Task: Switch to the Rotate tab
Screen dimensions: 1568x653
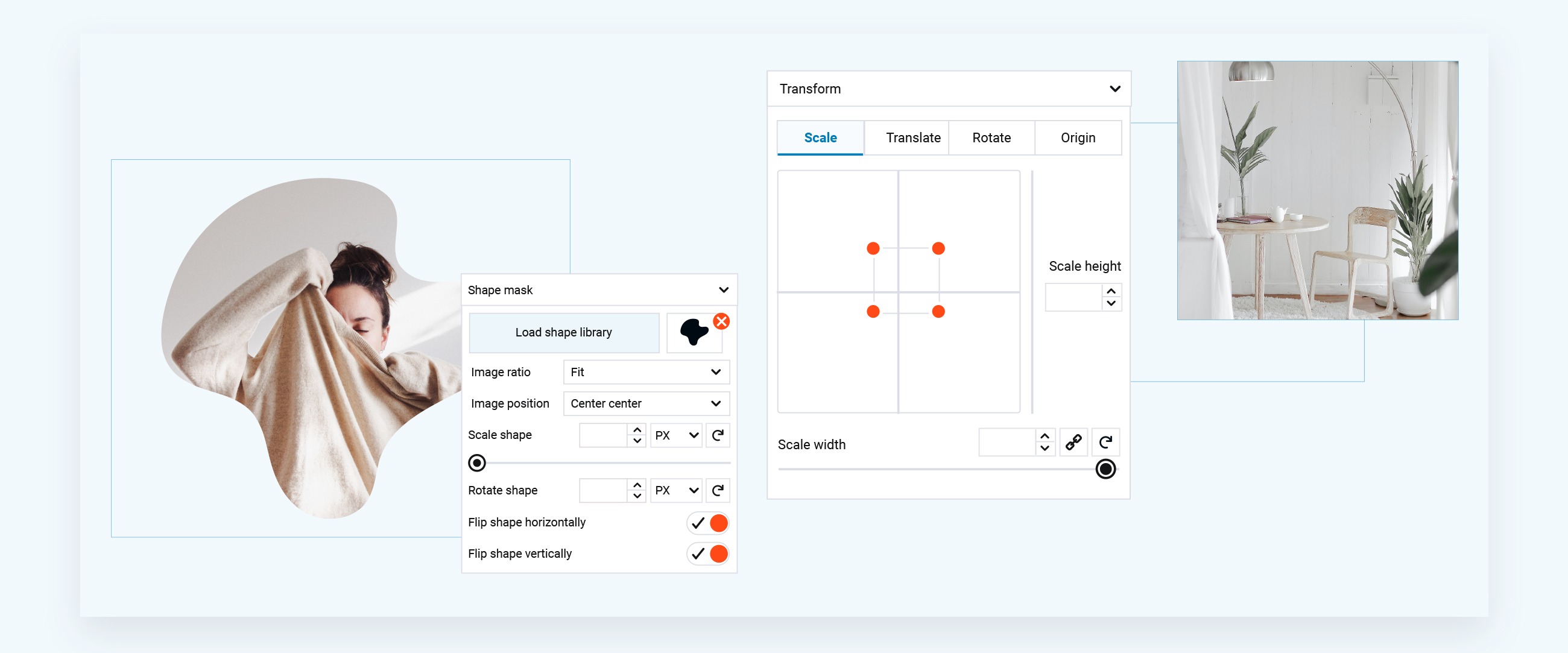Action: coord(991,138)
